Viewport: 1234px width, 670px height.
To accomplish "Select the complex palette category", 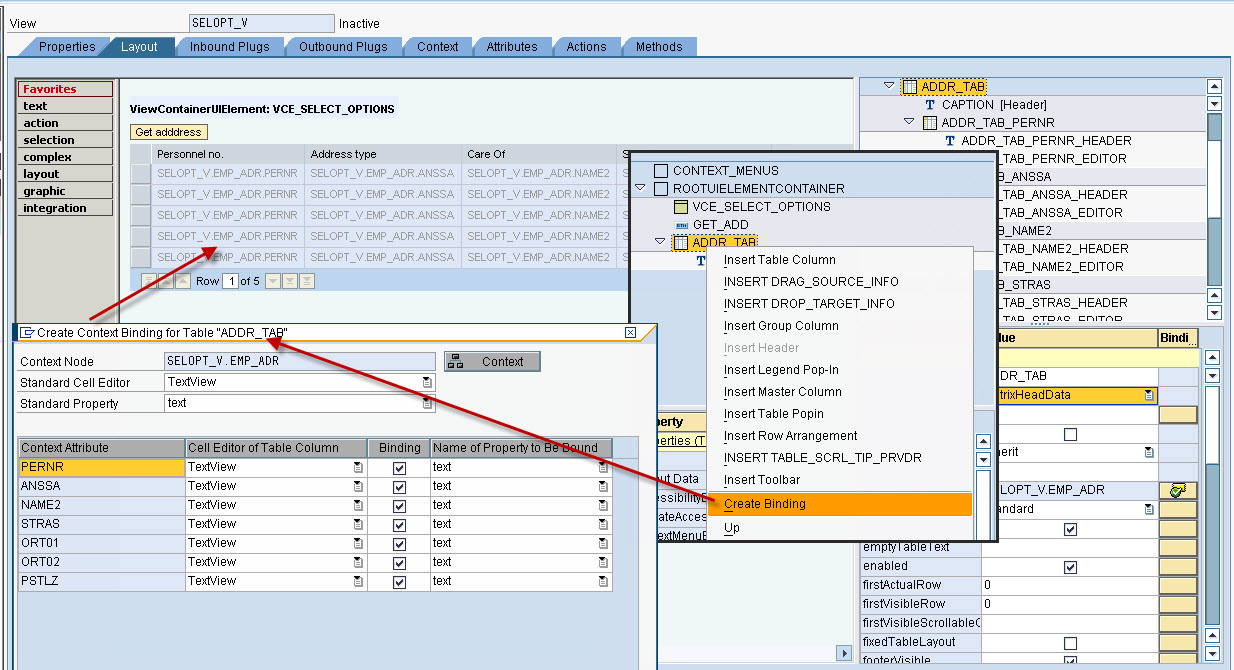I will 66,157.
